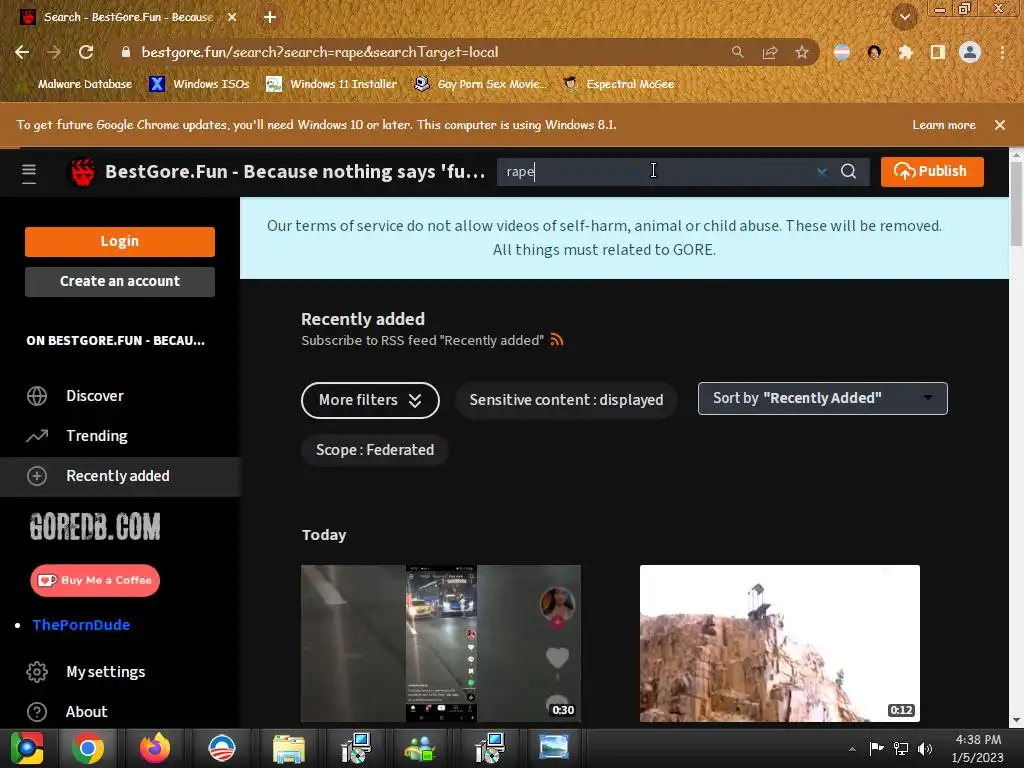1024x768 pixels.
Task: Click Create an account button
Action: pyautogui.click(x=120, y=281)
